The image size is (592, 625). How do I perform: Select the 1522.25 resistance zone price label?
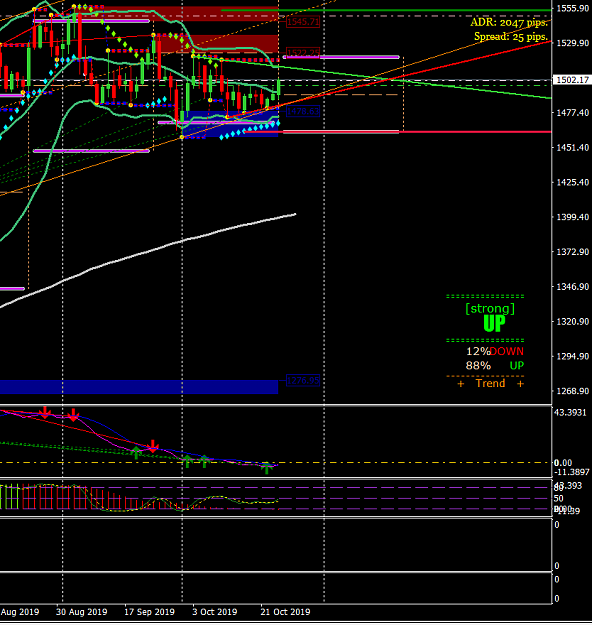pyautogui.click(x=303, y=53)
